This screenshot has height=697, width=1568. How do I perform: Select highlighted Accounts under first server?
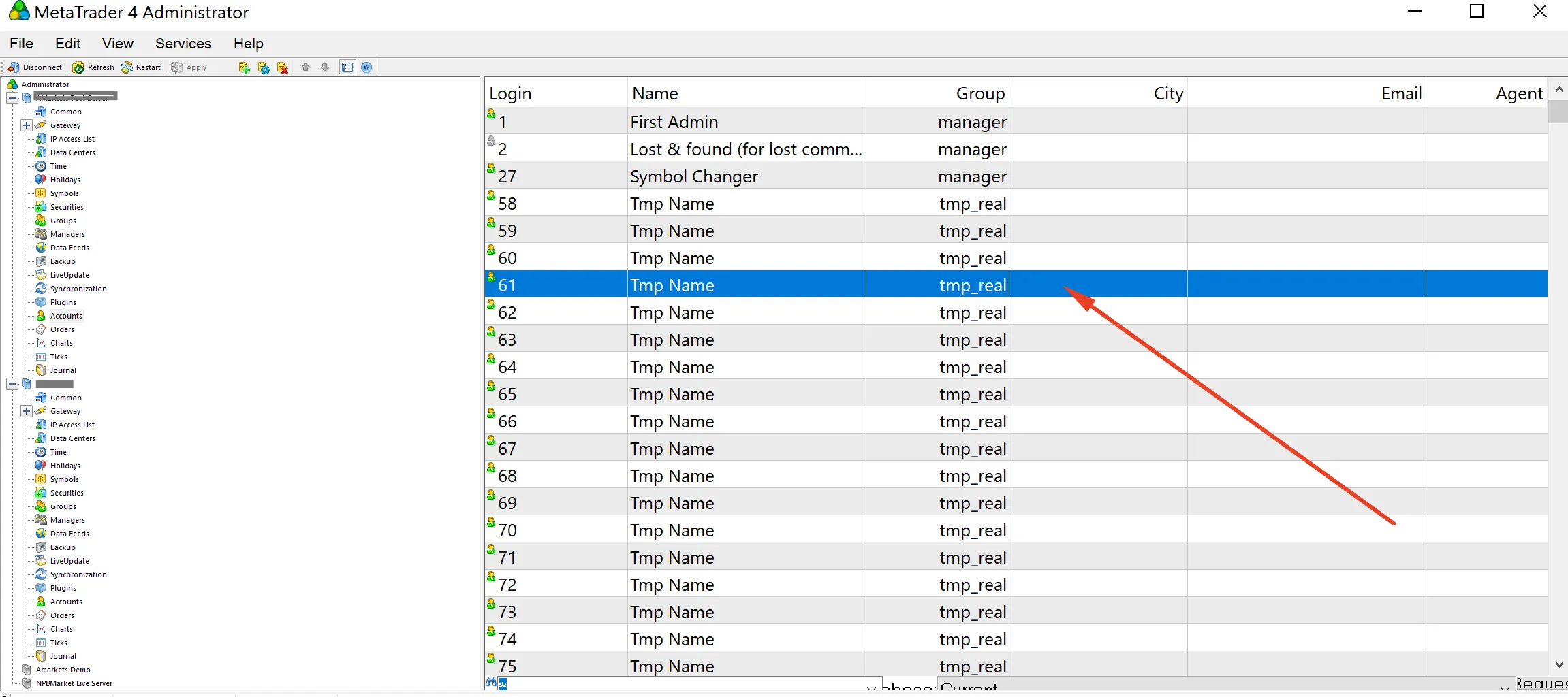click(x=66, y=316)
